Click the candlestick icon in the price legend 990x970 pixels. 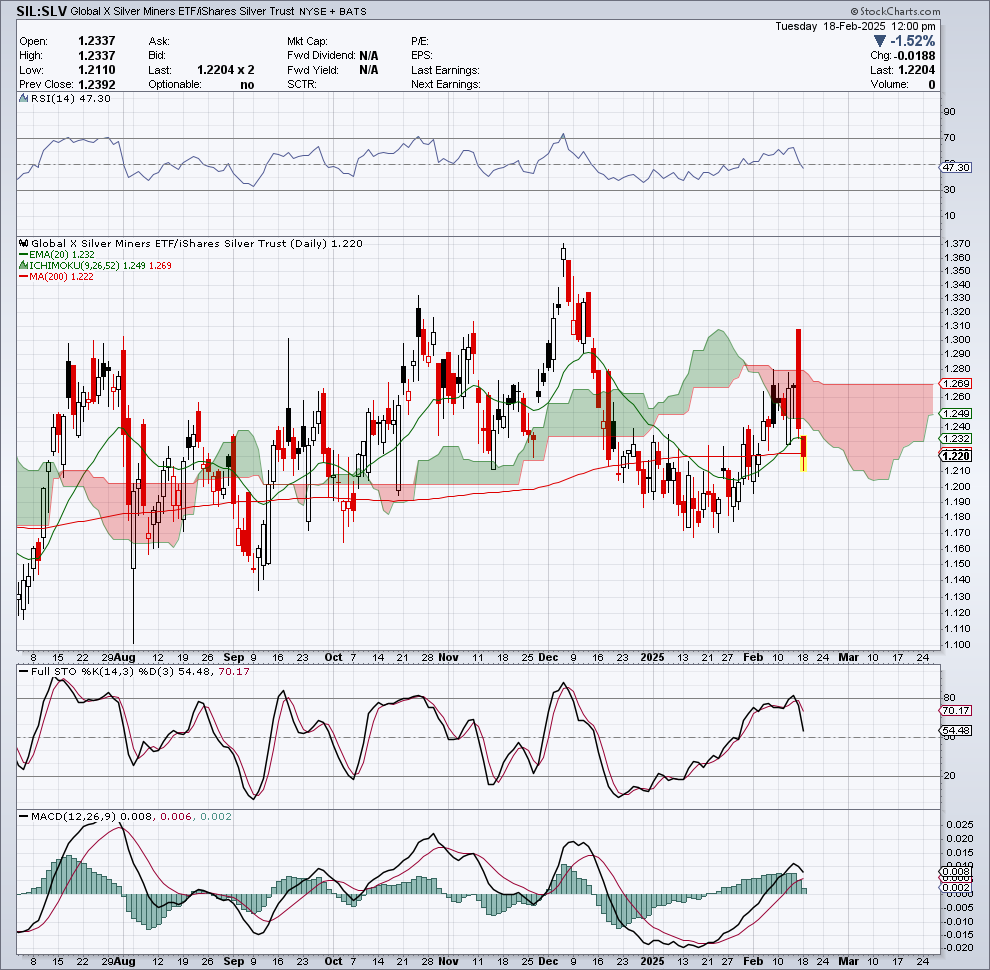[x=23, y=243]
